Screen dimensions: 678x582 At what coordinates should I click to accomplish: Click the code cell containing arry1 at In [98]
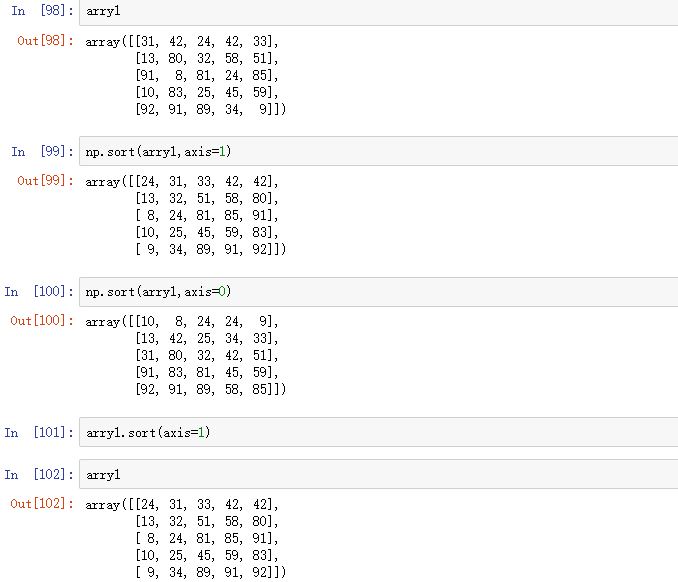click(378, 12)
